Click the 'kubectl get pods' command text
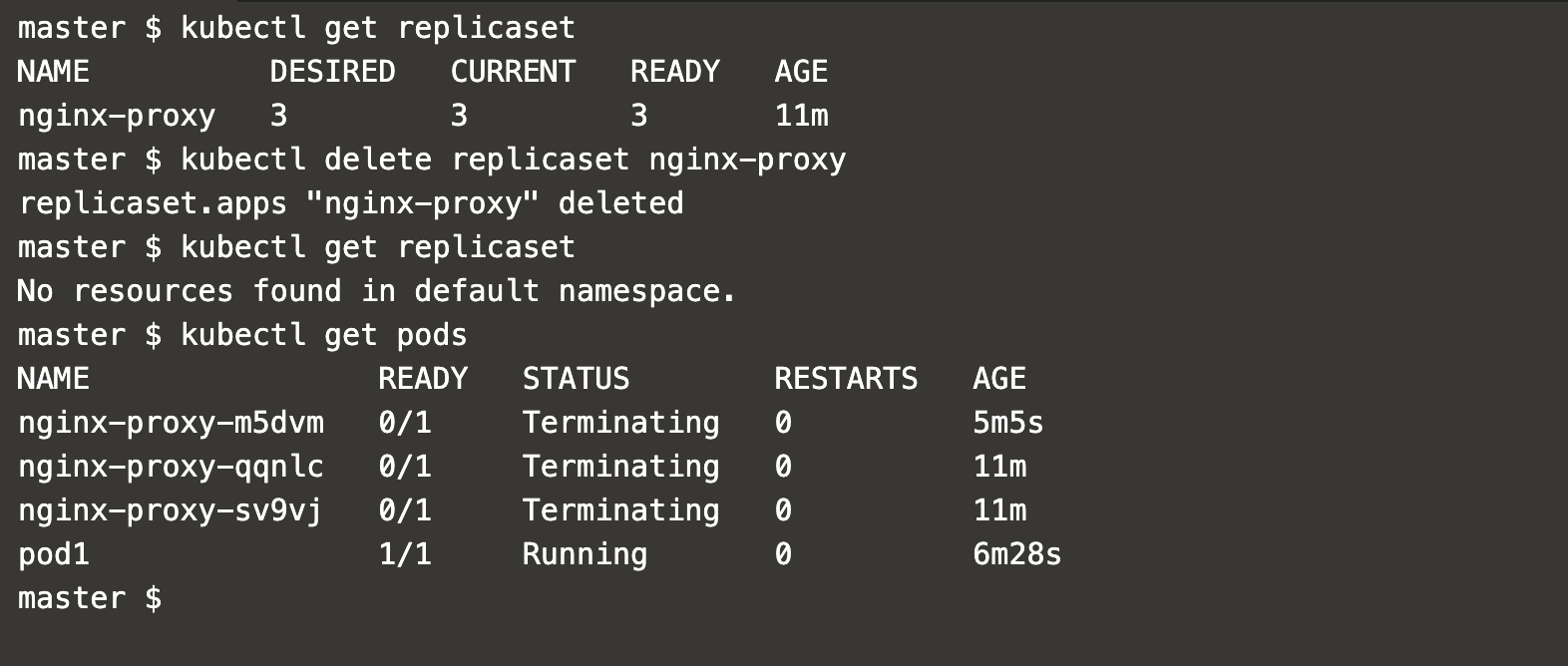Screen dimensions: 1568x666 (x=323, y=335)
